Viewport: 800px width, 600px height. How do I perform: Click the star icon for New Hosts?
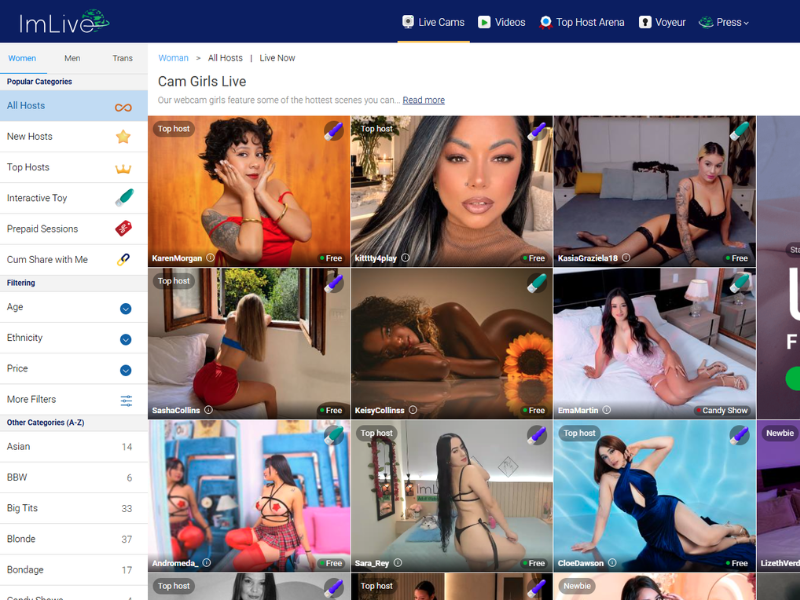tap(123, 137)
